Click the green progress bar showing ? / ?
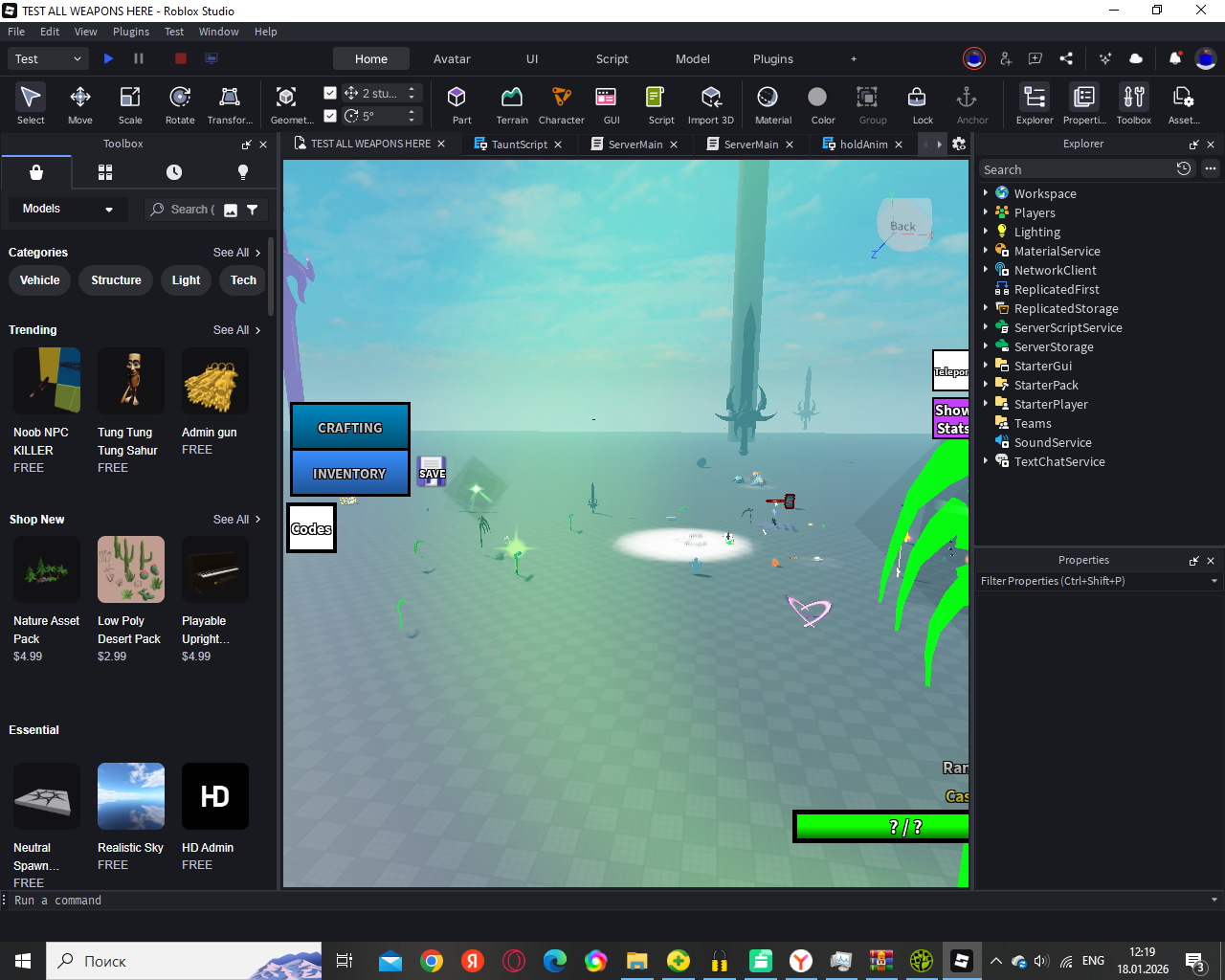Screen dimensions: 1225x980 pyautogui.click(x=882, y=827)
